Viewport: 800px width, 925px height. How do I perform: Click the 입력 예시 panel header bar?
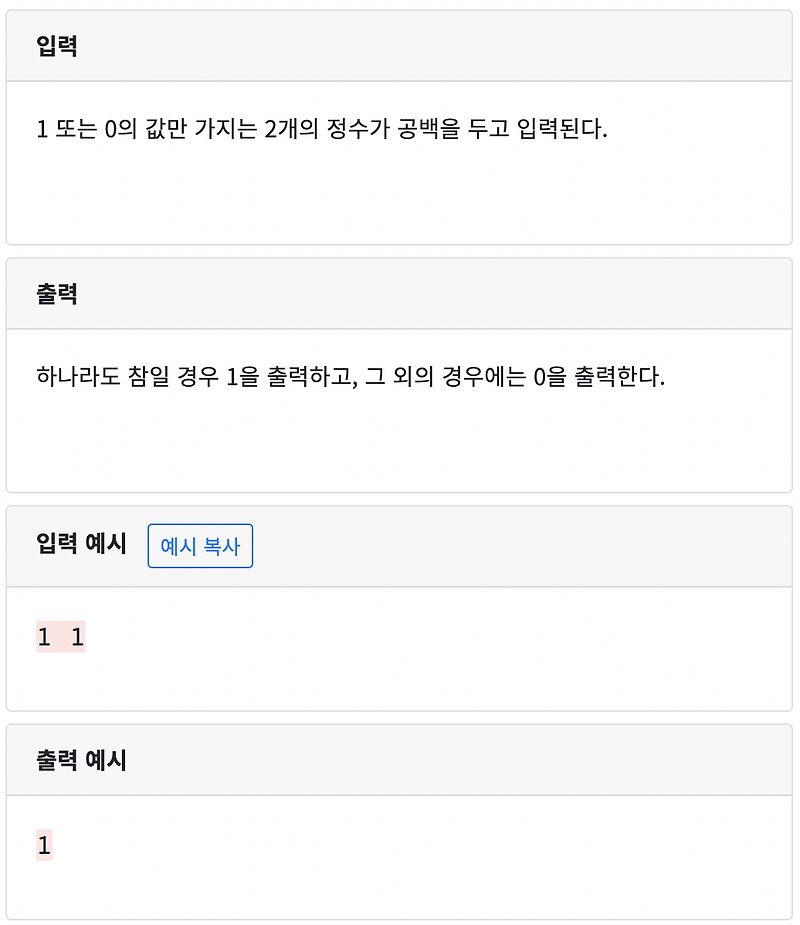[x=450, y=546]
